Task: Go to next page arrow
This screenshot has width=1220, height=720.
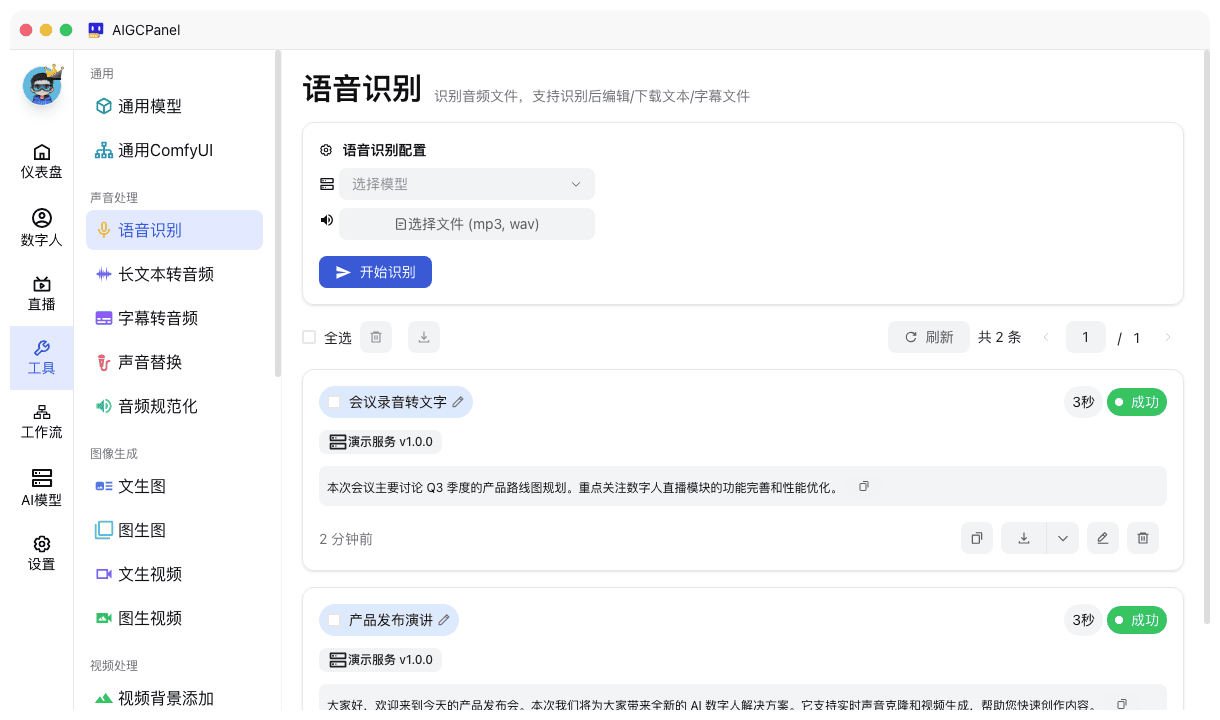Action: click(x=1167, y=338)
